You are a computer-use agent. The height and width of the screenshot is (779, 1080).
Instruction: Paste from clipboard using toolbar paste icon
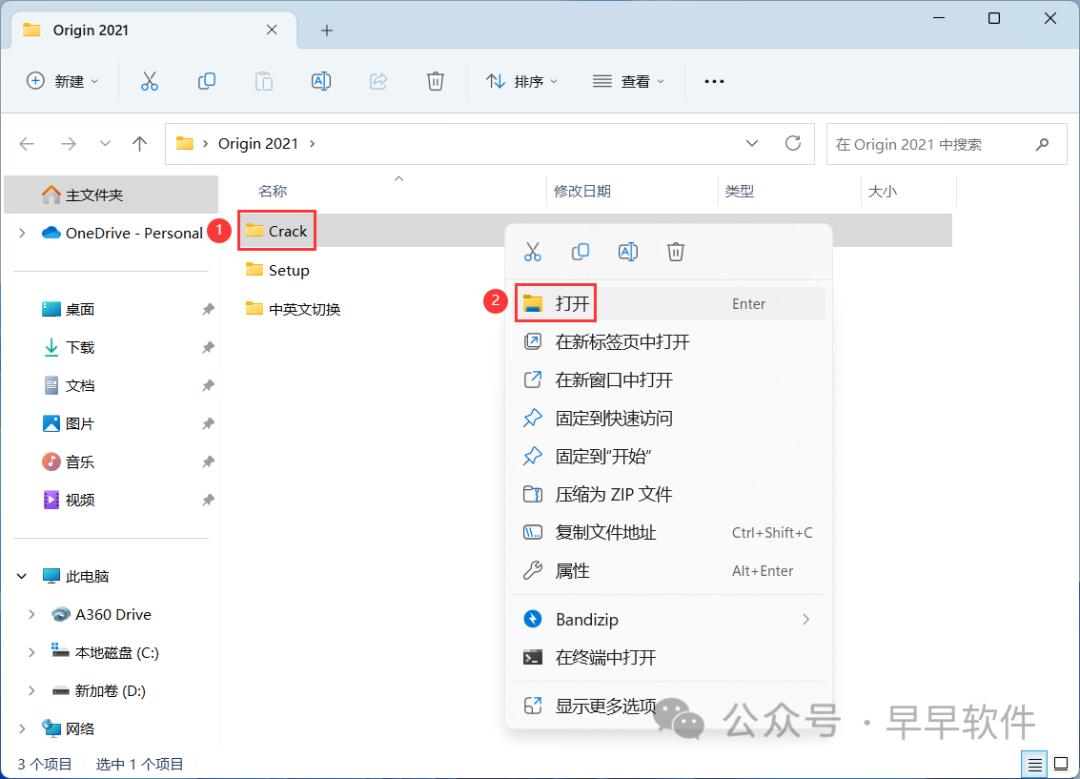click(x=263, y=81)
